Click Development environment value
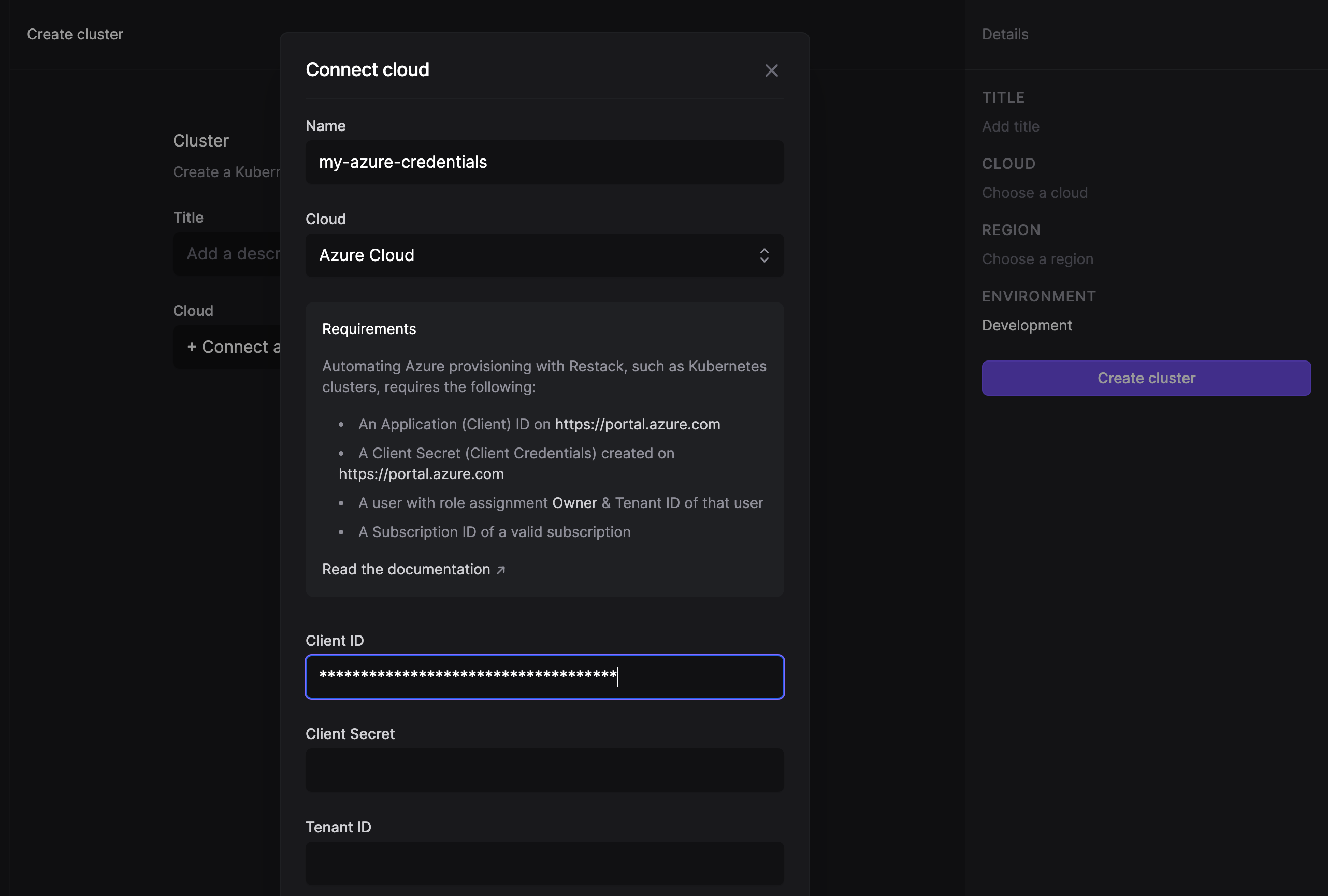Viewport: 1328px width, 896px height. [x=1026, y=325]
